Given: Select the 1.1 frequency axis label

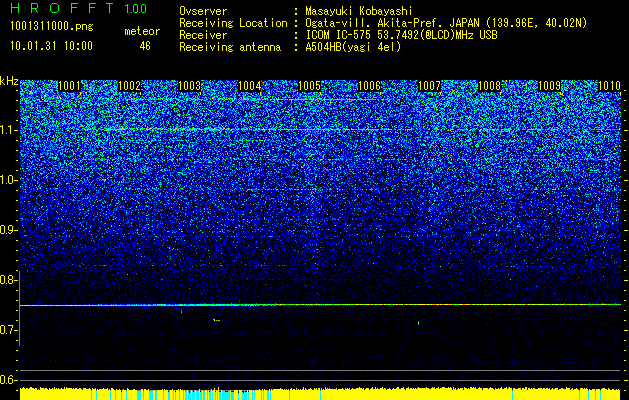Looking at the screenshot, I should 8,130.
